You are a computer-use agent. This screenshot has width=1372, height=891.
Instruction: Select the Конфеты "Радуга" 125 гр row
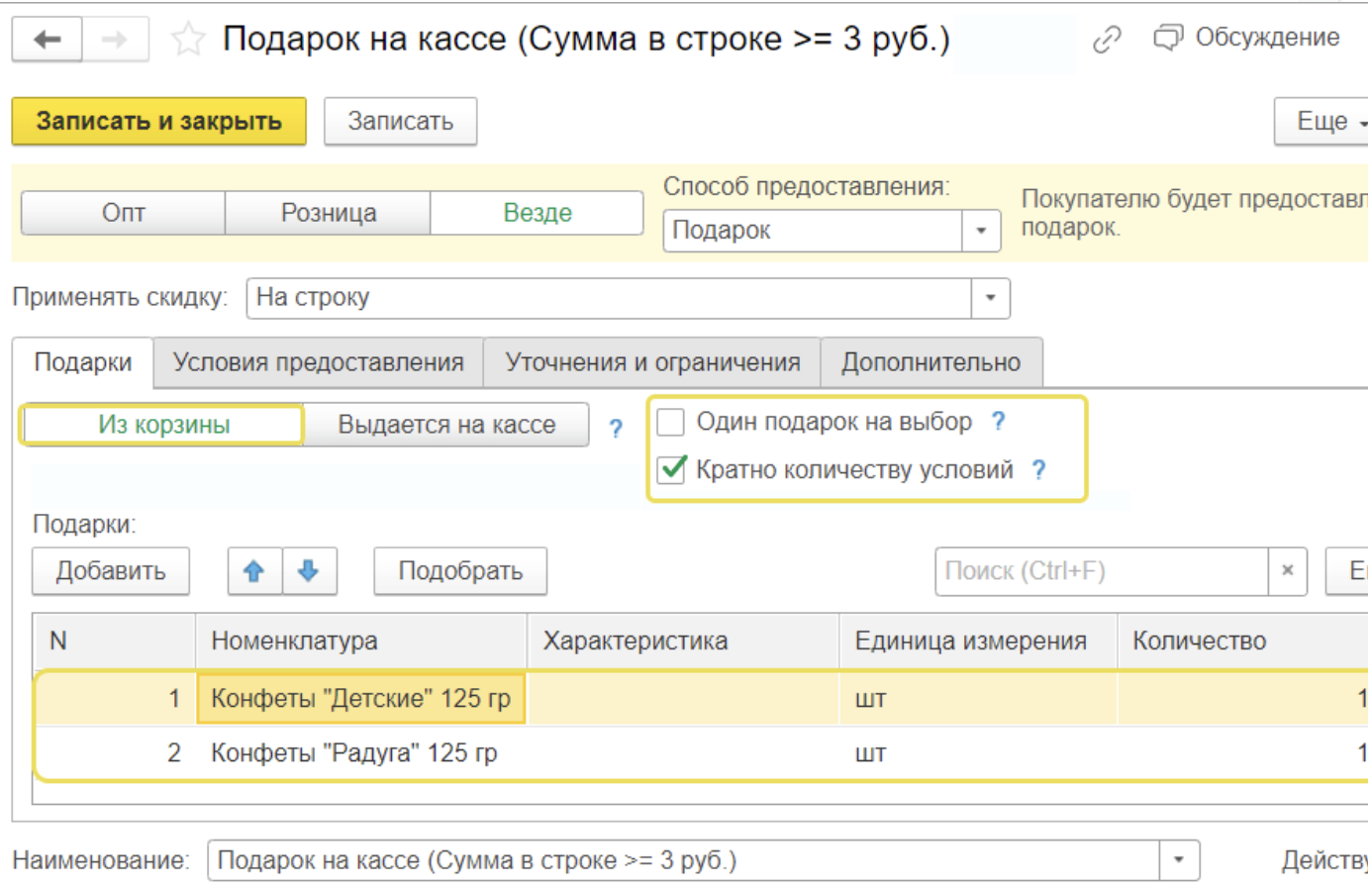pyautogui.click(x=353, y=753)
